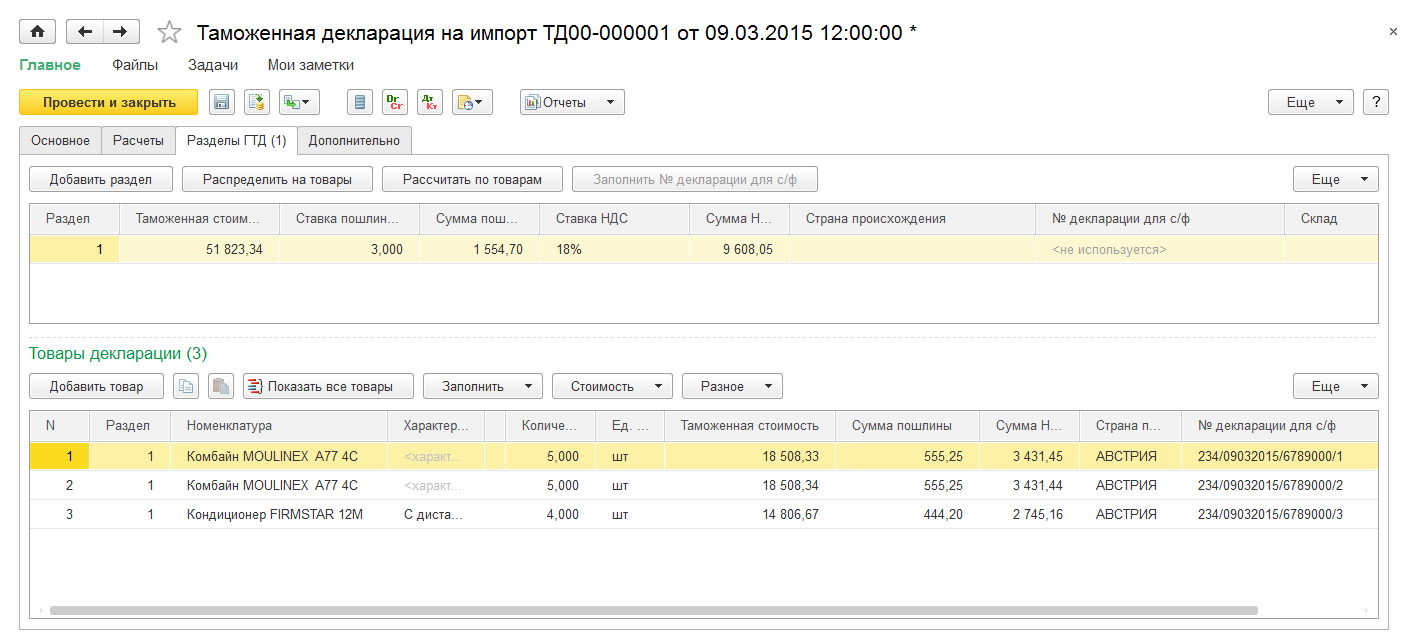1415x644 pixels.
Task: Open the Разное dropdown menu
Action: click(731, 386)
